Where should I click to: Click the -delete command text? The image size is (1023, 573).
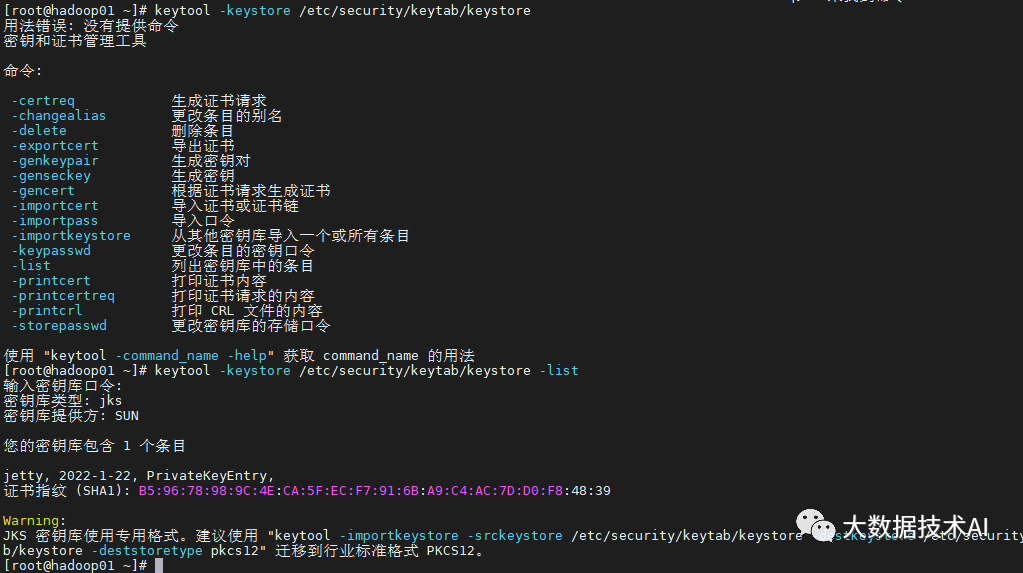[x=39, y=131]
